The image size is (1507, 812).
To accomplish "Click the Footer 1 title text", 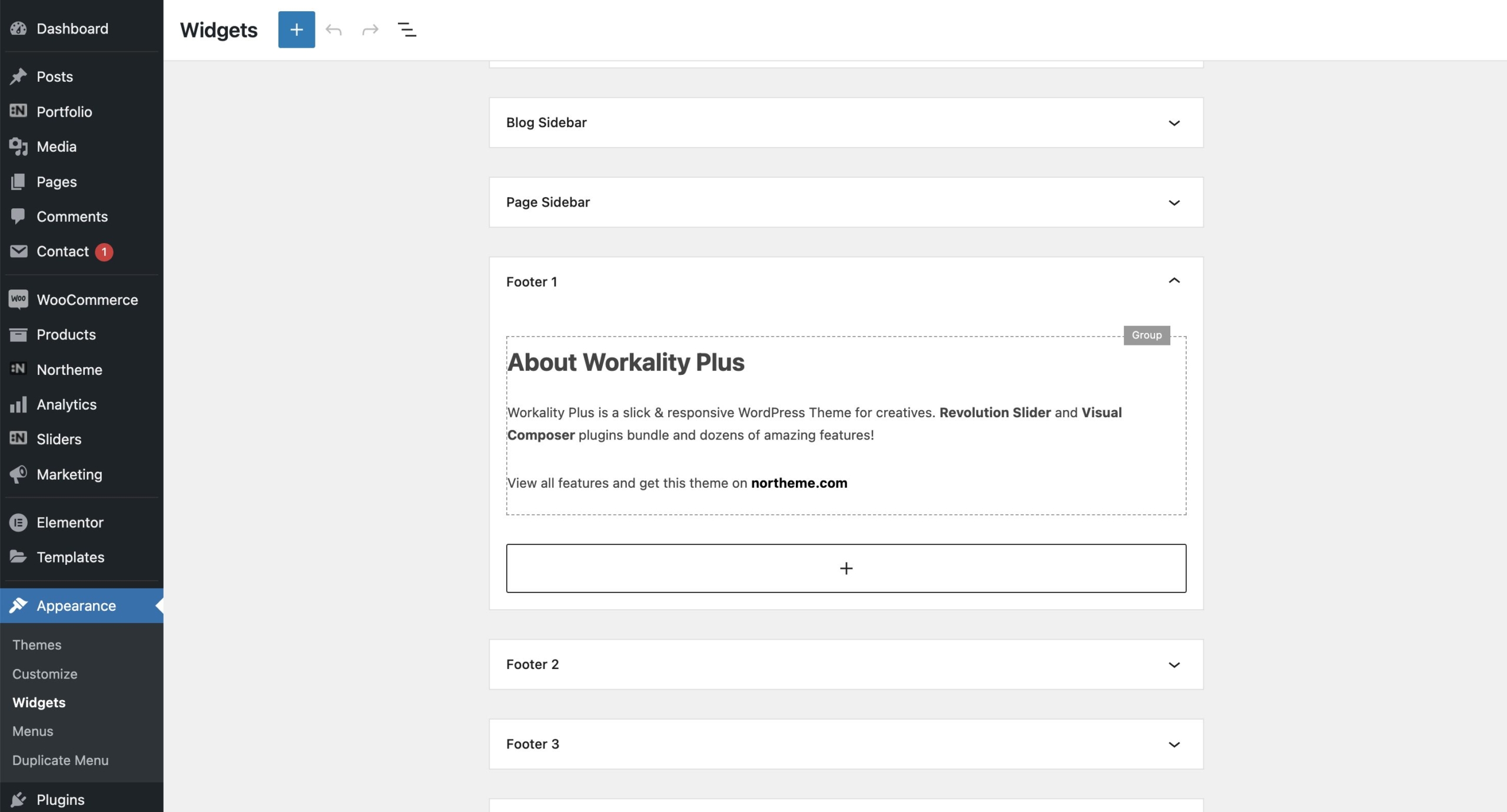I will (x=532, y=281).
